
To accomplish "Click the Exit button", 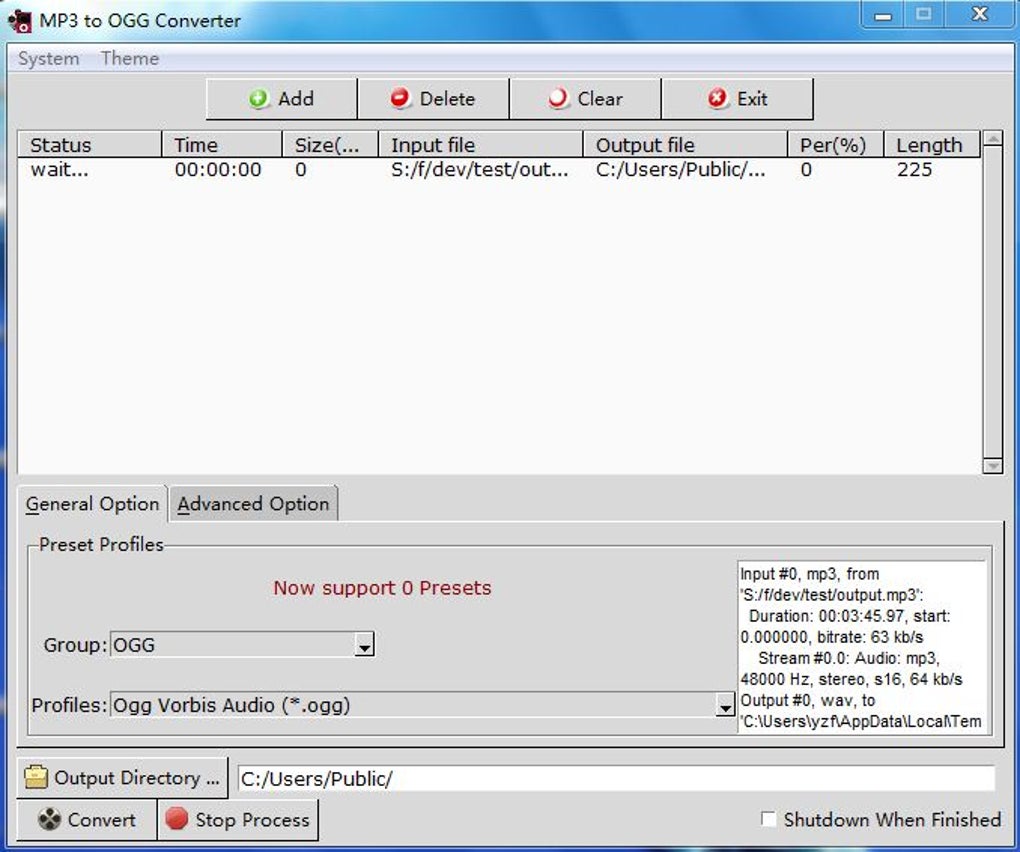I will [x=738, y=99].
